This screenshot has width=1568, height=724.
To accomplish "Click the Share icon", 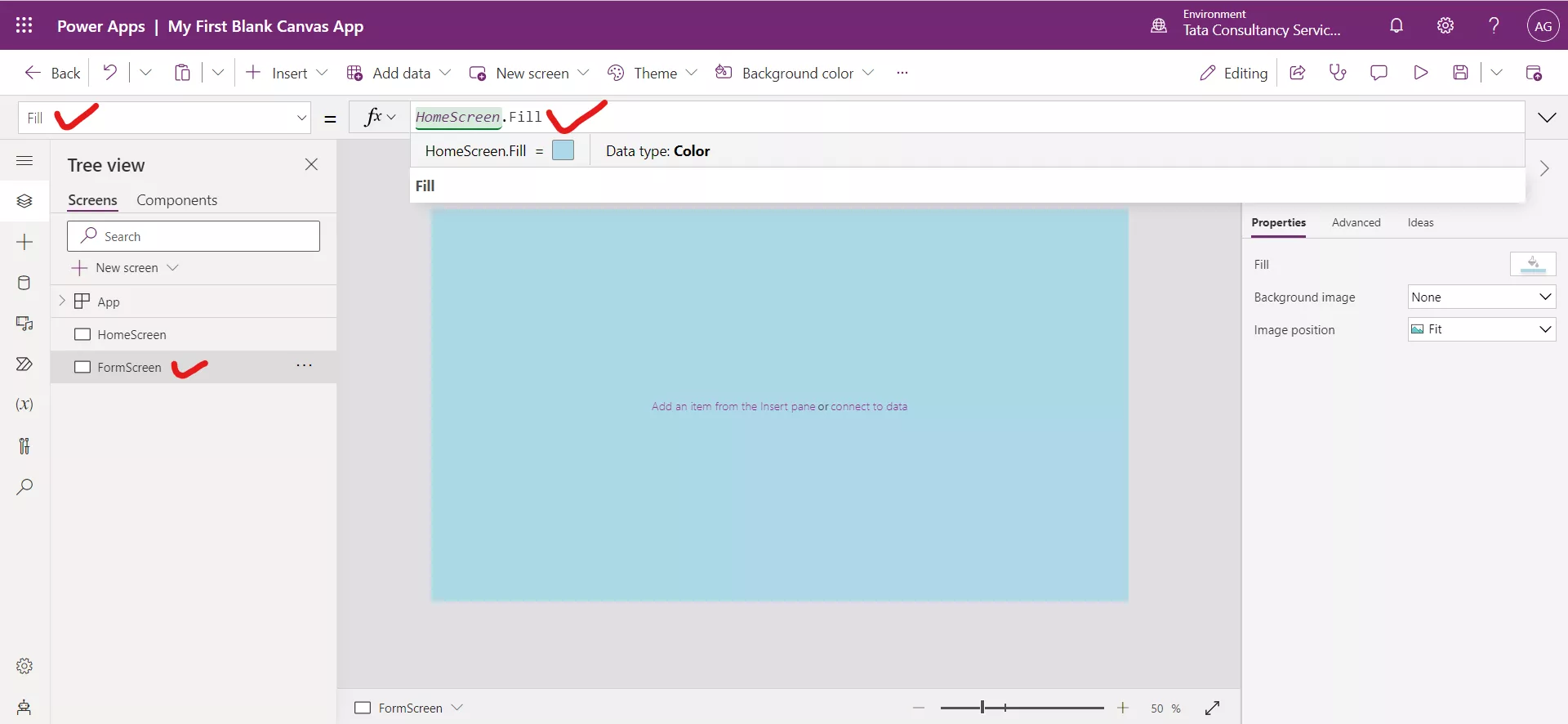I will pyautogui.click(x=1297, y=73).
